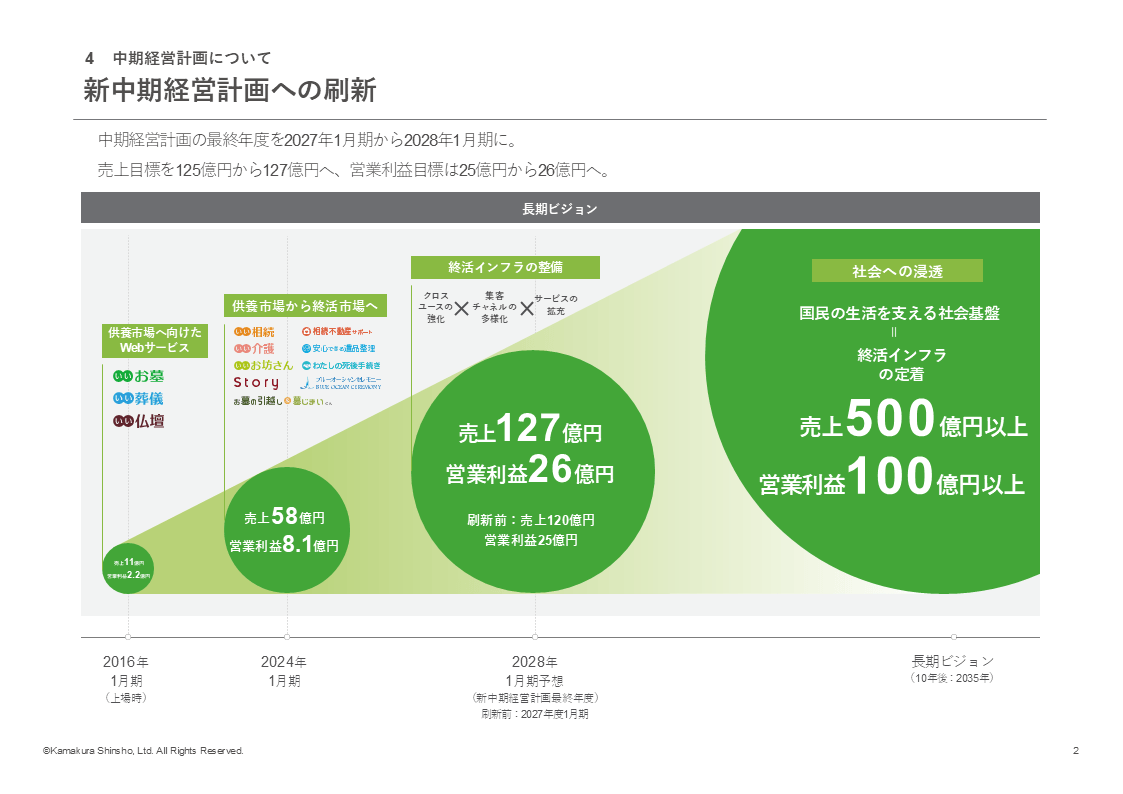Click the 社会への浸透 label
Viewport: 1123px width, 794px height.
pyautogui.click(x=897, y=271)
